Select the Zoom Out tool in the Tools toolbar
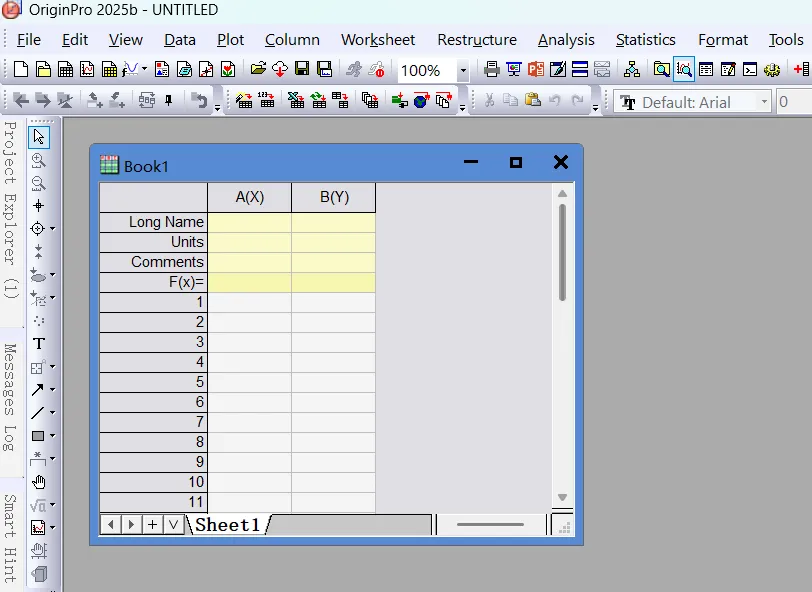The width and height of the screenshot is (812, 592). click(x=38, y=183)
